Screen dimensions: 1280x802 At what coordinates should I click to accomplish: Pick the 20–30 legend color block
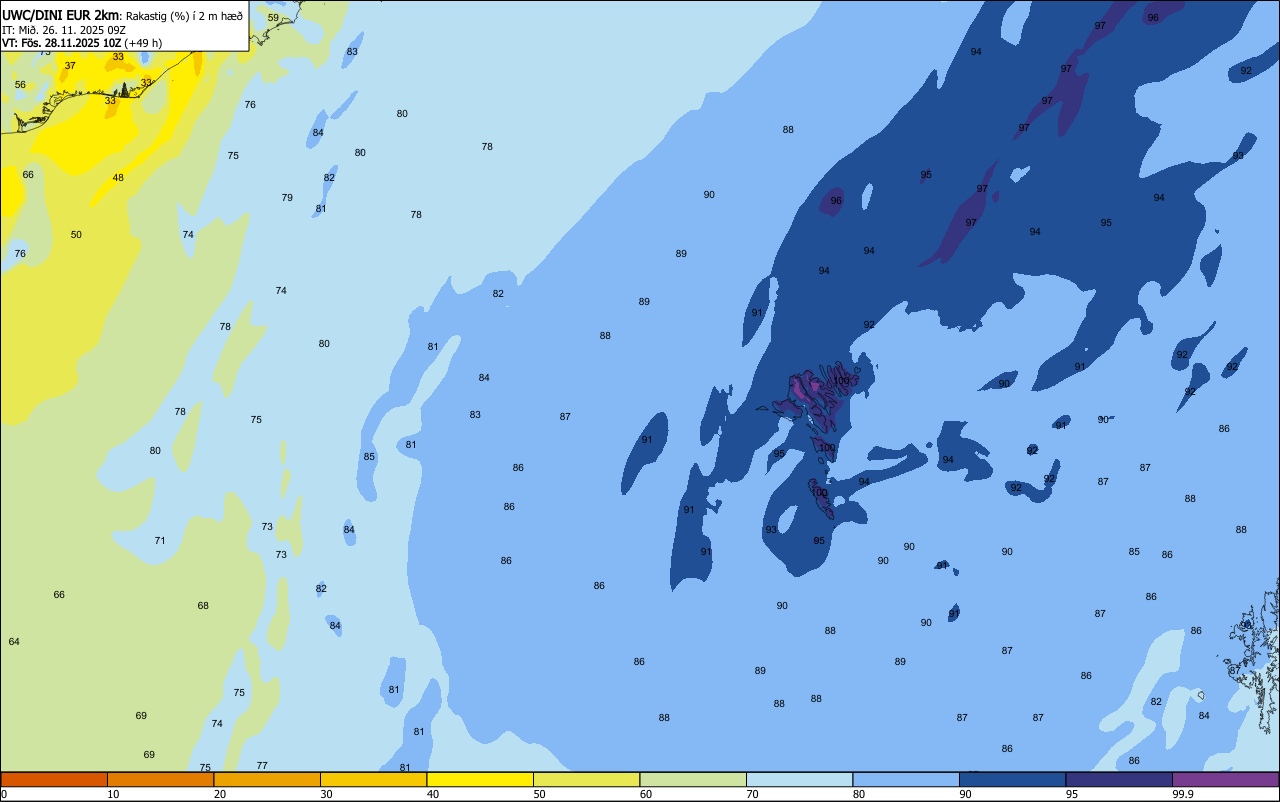pos(267,779)
